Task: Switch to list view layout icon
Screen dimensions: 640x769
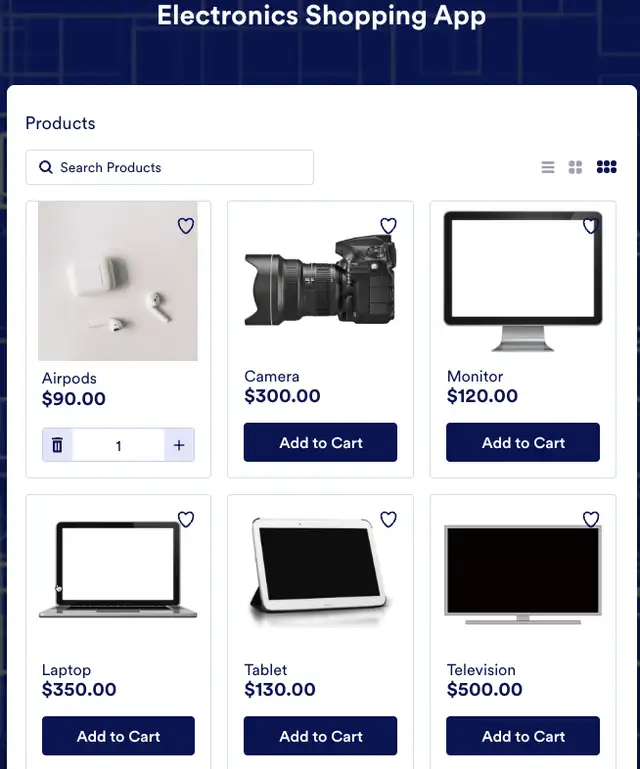Action: (x=548, y=167)
